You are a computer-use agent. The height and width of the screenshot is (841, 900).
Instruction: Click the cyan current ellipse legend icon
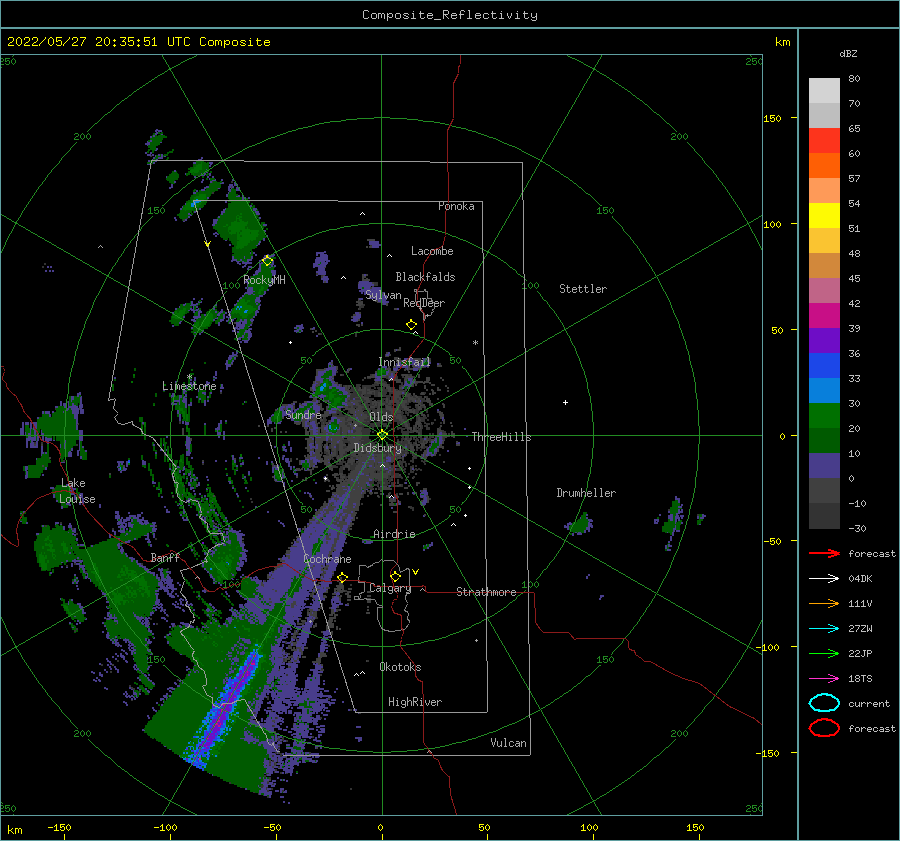pyautogui.click(x=824, y=703)
